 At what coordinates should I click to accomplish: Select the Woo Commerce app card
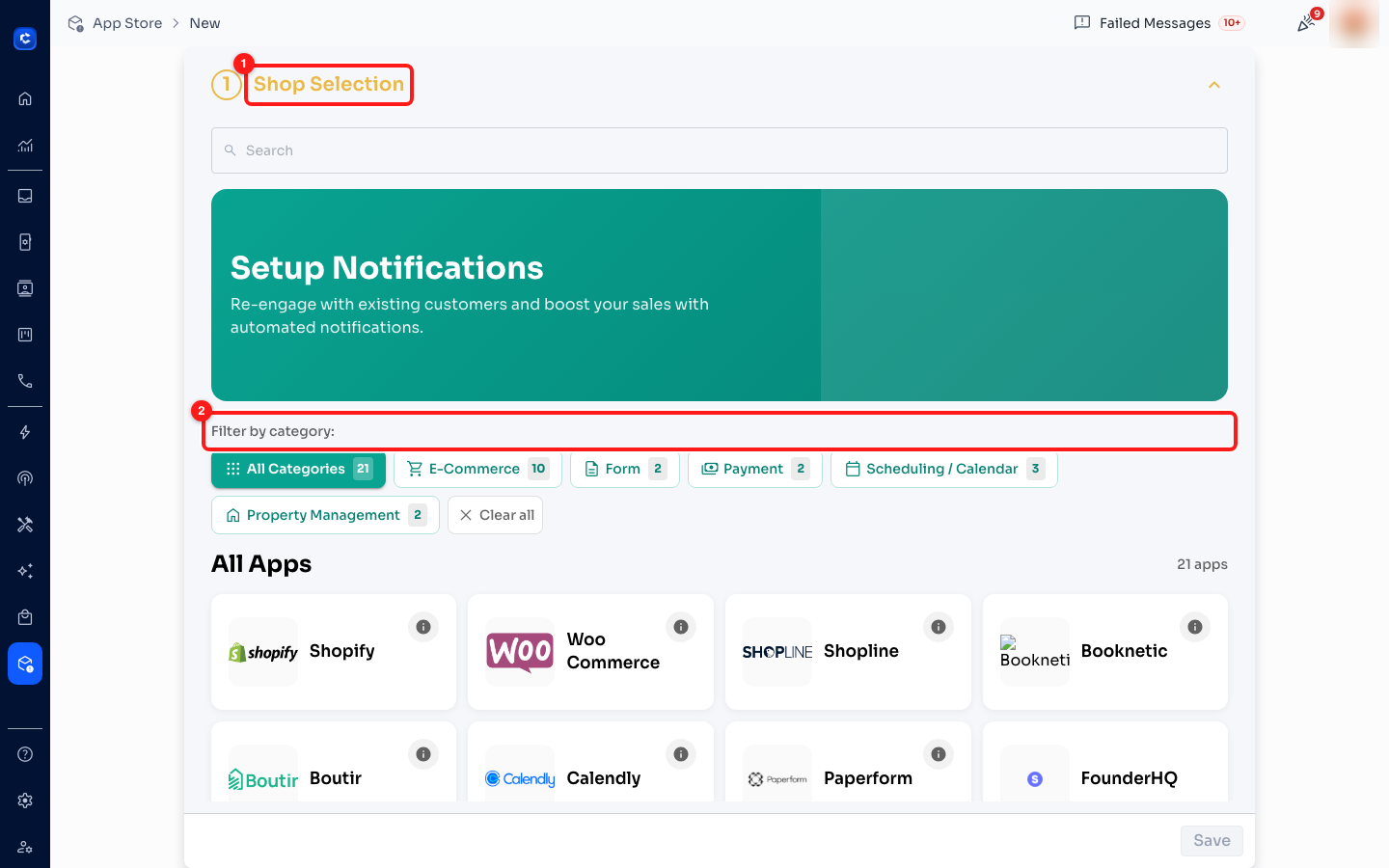click(x=590, y=652)
